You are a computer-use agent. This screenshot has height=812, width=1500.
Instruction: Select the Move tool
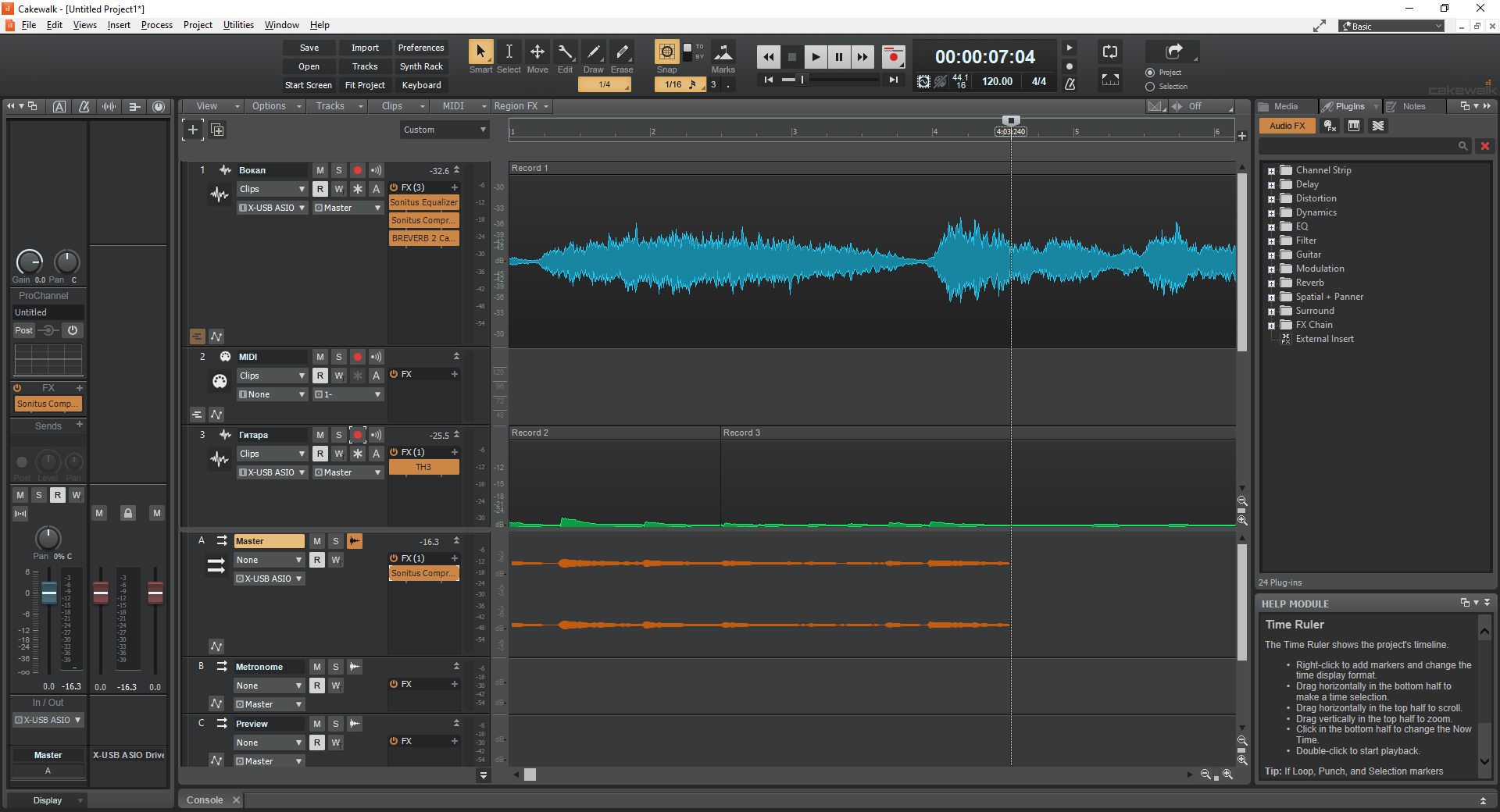coord(537,52)
